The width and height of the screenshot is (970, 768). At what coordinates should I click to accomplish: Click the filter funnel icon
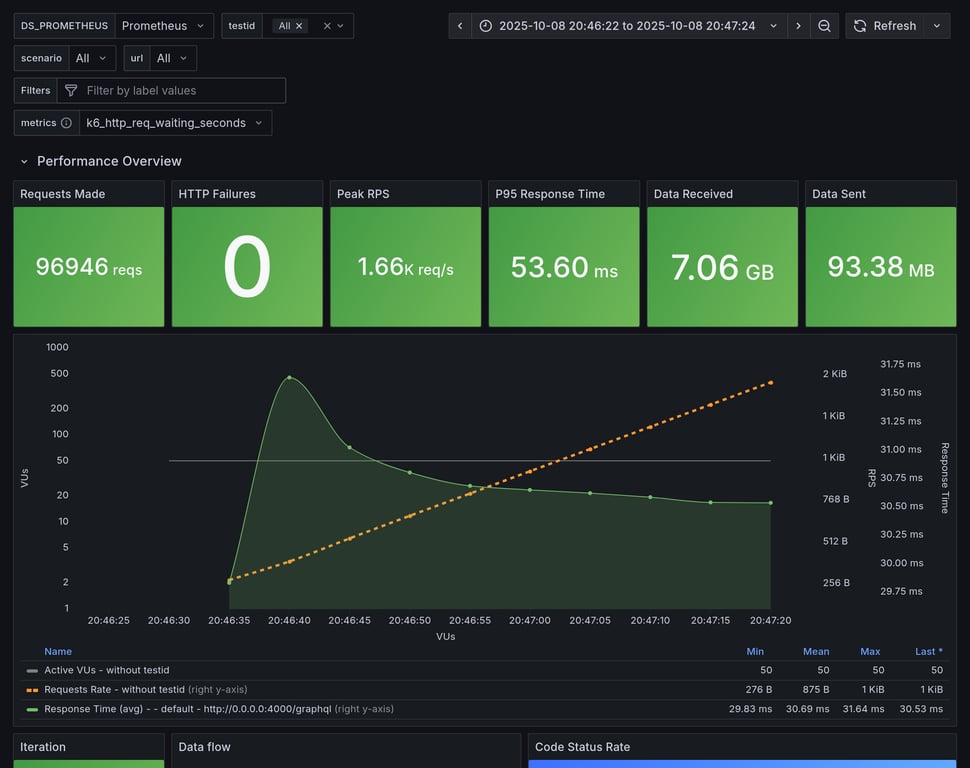pyautogui.click(x=71, y=91)
